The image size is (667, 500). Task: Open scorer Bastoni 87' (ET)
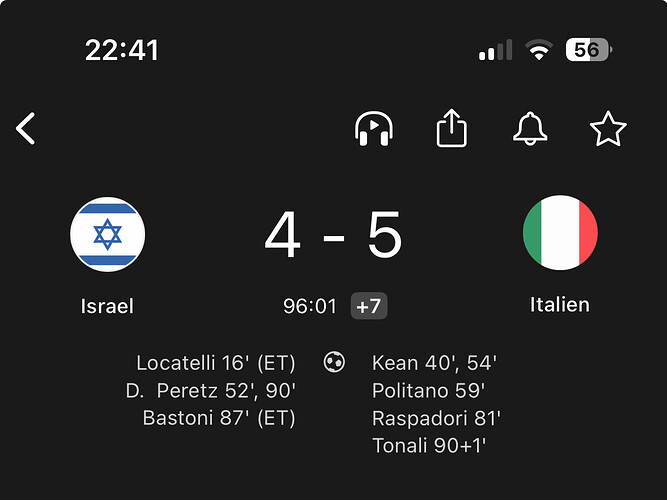[x=219, y=418]
